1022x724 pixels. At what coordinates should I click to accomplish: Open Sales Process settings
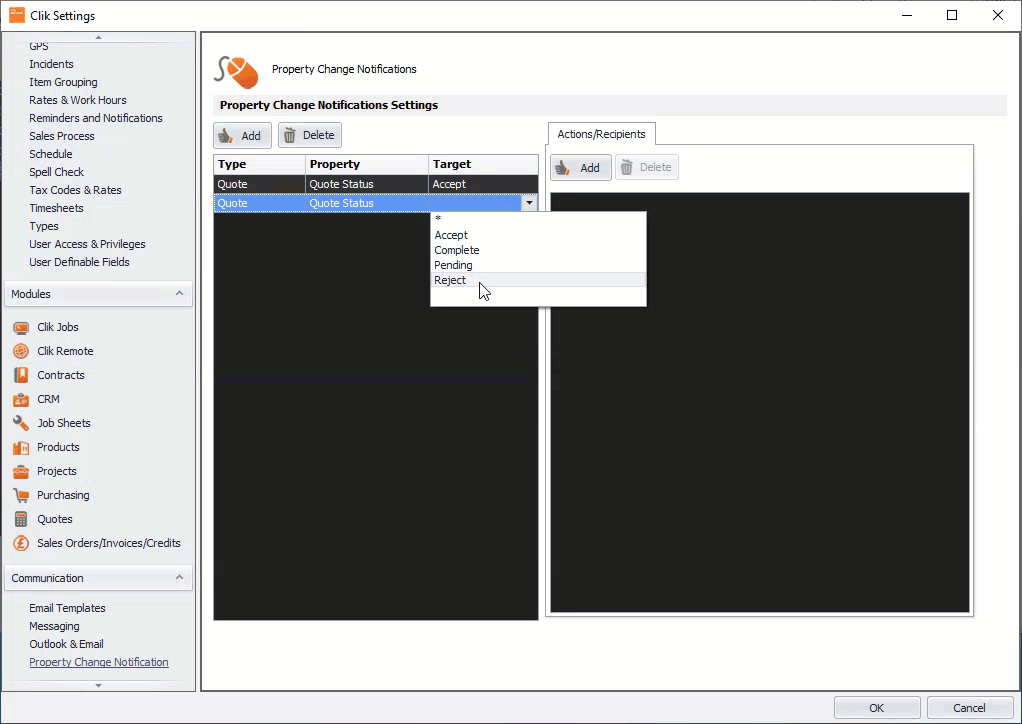(x=62, y=136)
